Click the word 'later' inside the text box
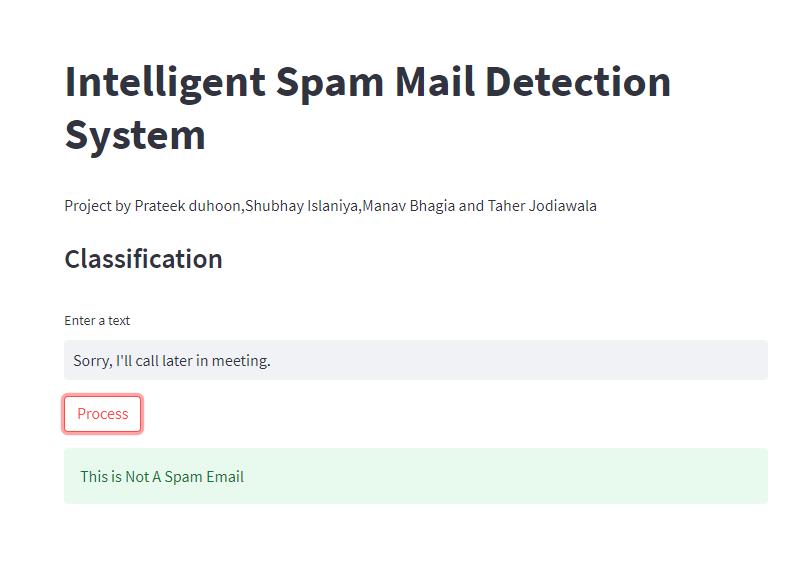 point(177,361)
